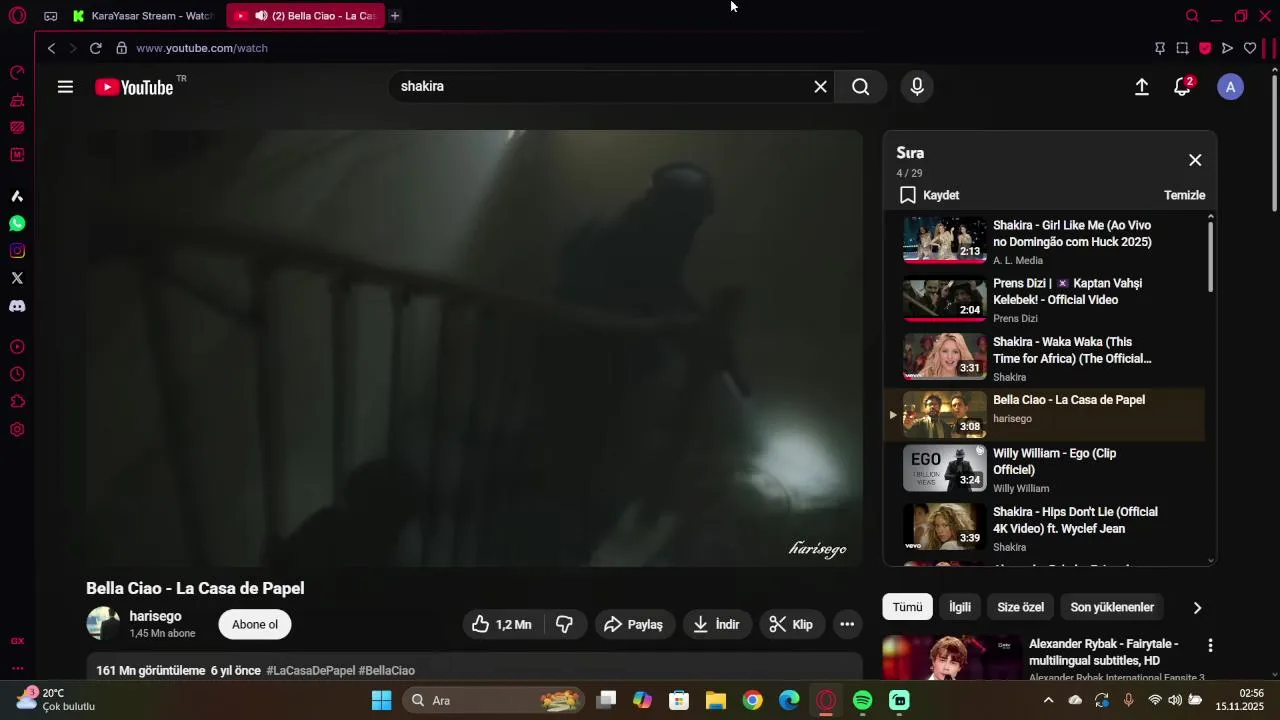Clear the queue with Temizle
This screenshot has width=1280, height=720.
tap(1184, 195)
